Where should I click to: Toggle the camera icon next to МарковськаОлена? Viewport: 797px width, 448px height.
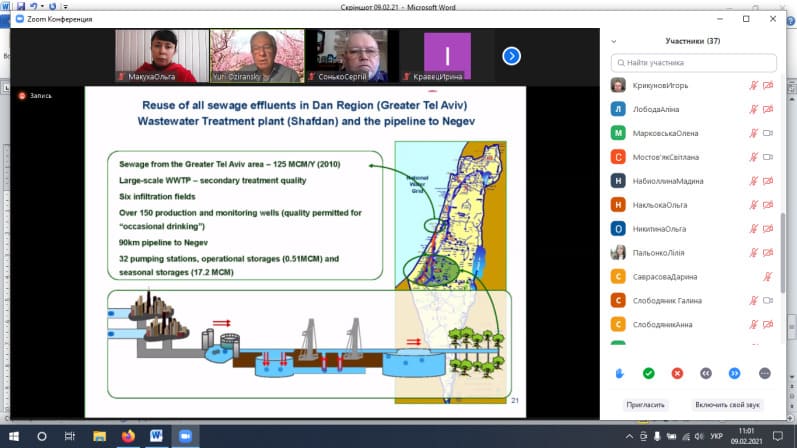tap(769, 133)
